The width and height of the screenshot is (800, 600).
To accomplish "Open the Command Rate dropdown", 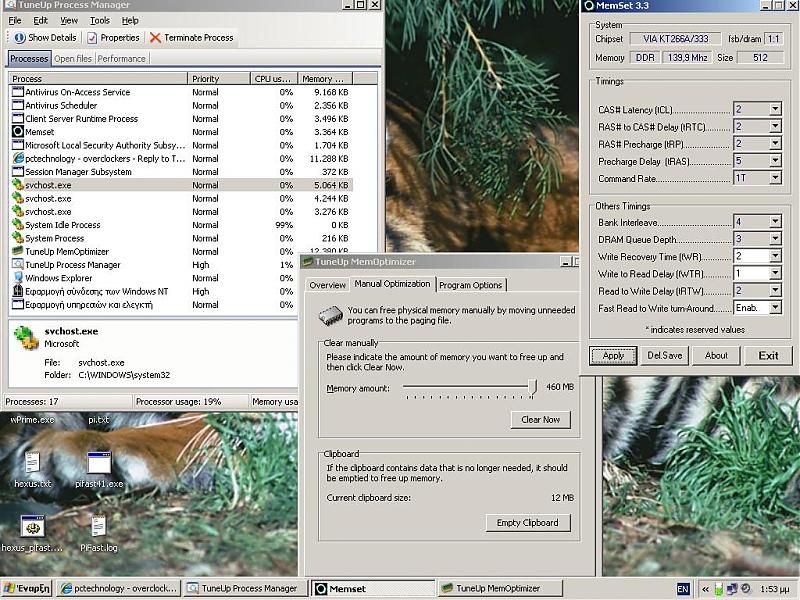I will [775, 178].
